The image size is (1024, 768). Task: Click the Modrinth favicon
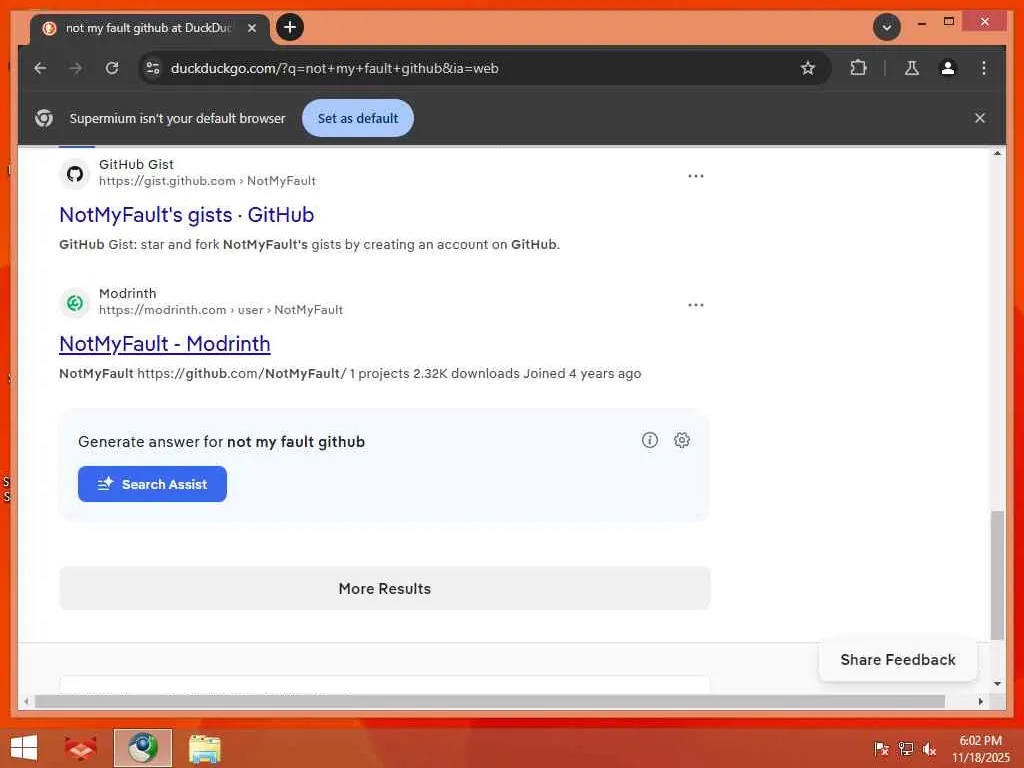coord(75,303)
